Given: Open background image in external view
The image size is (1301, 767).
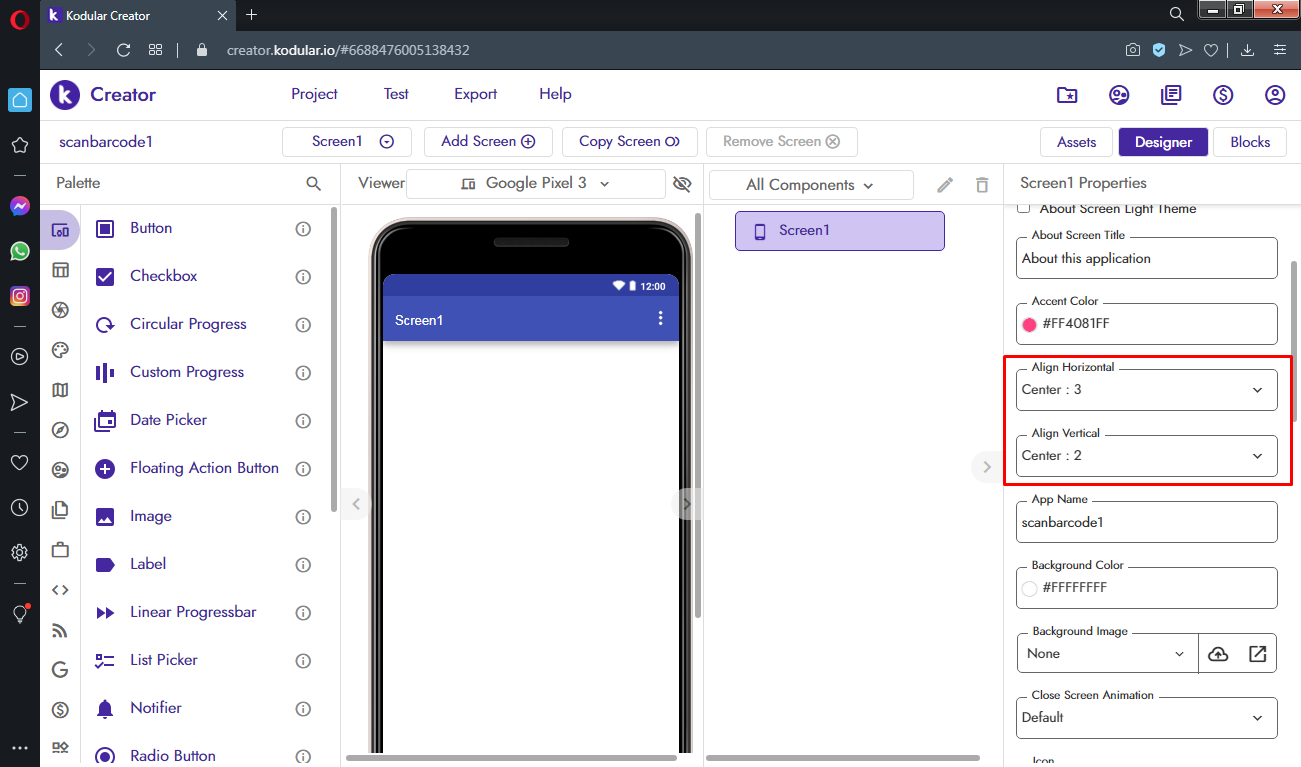Looking at the screenshot, I should tap(1258, 654).
